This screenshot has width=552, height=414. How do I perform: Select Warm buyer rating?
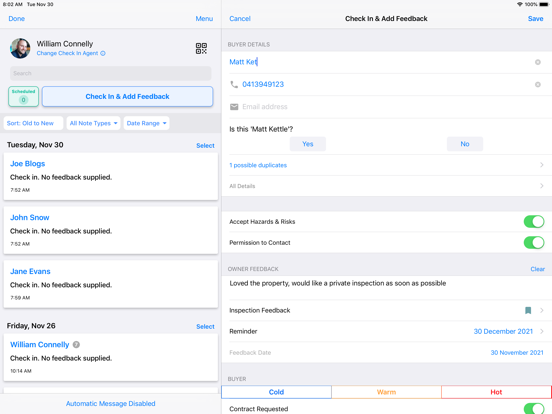pos(386,392)
